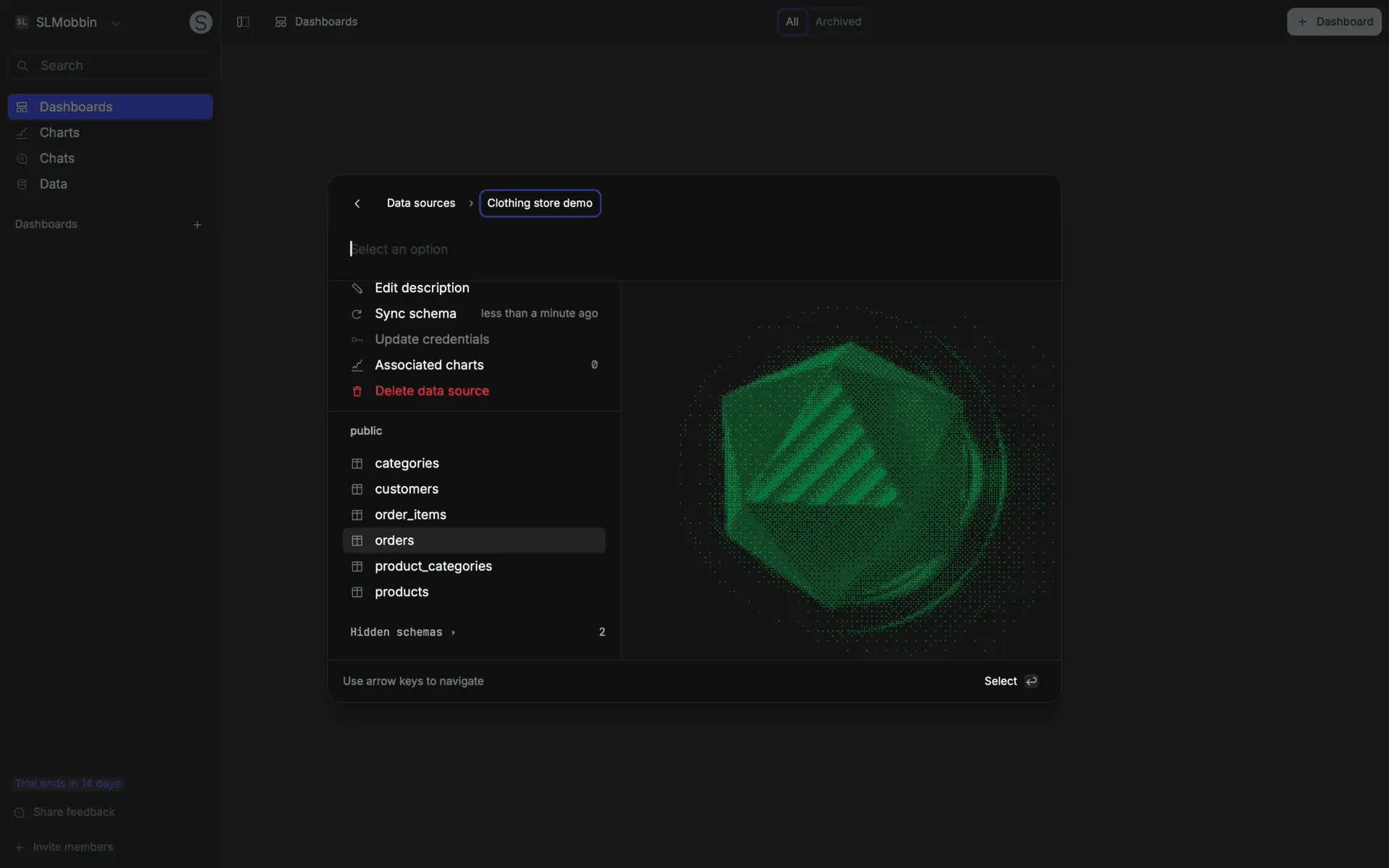Viewport: 1389px width, 868px height.
Task: Go to the Data sidebar item
Action: click(x=53, y=184)
